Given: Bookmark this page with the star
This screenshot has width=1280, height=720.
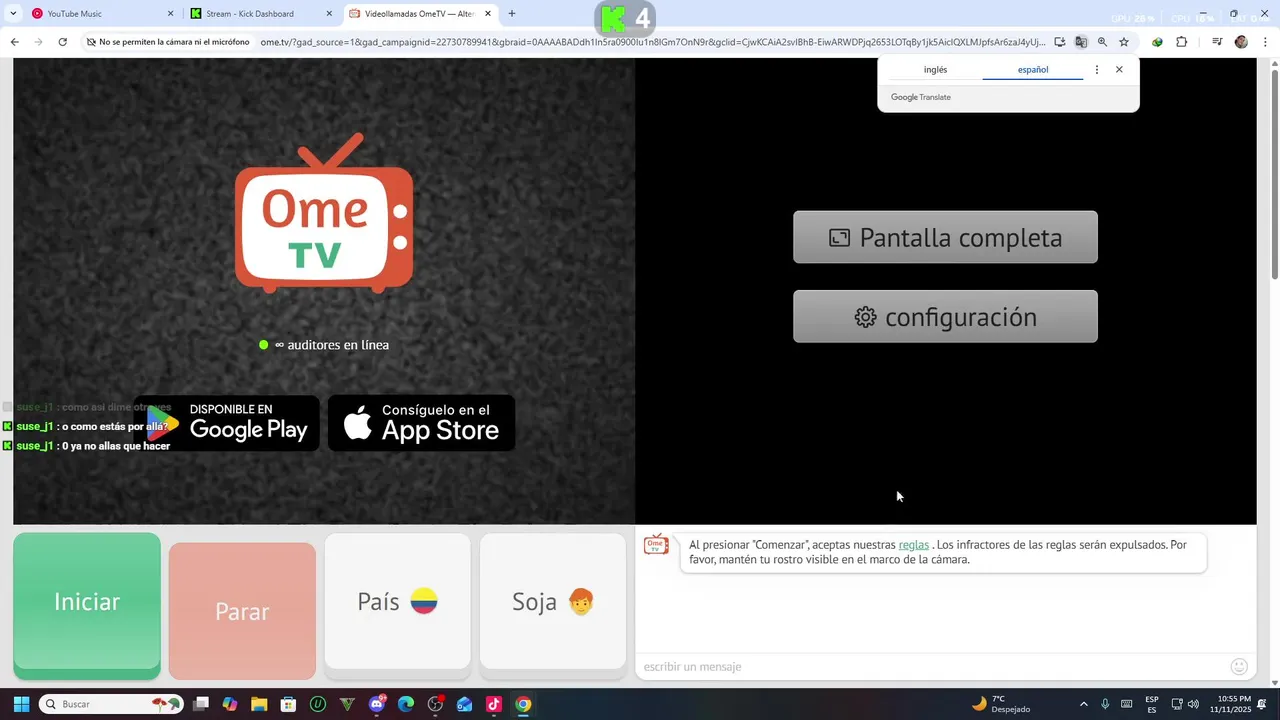Looking at the screenshot, I should (1124, 42).
